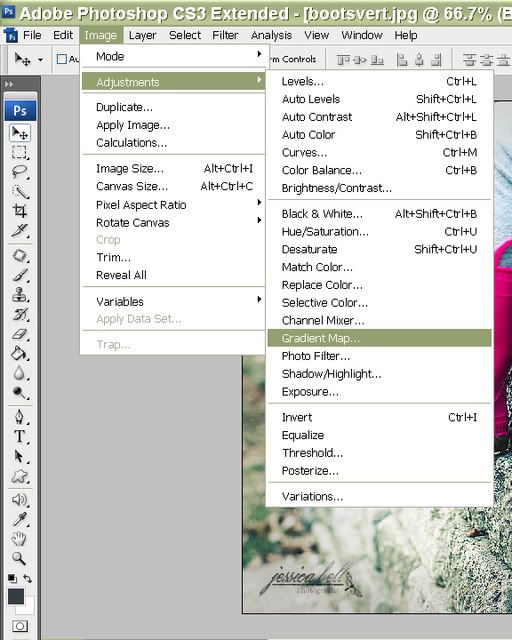The width and height of the screenshot is (512, 640).
Task: Select the Zoom tool
Action: click(x=20, y=558)
